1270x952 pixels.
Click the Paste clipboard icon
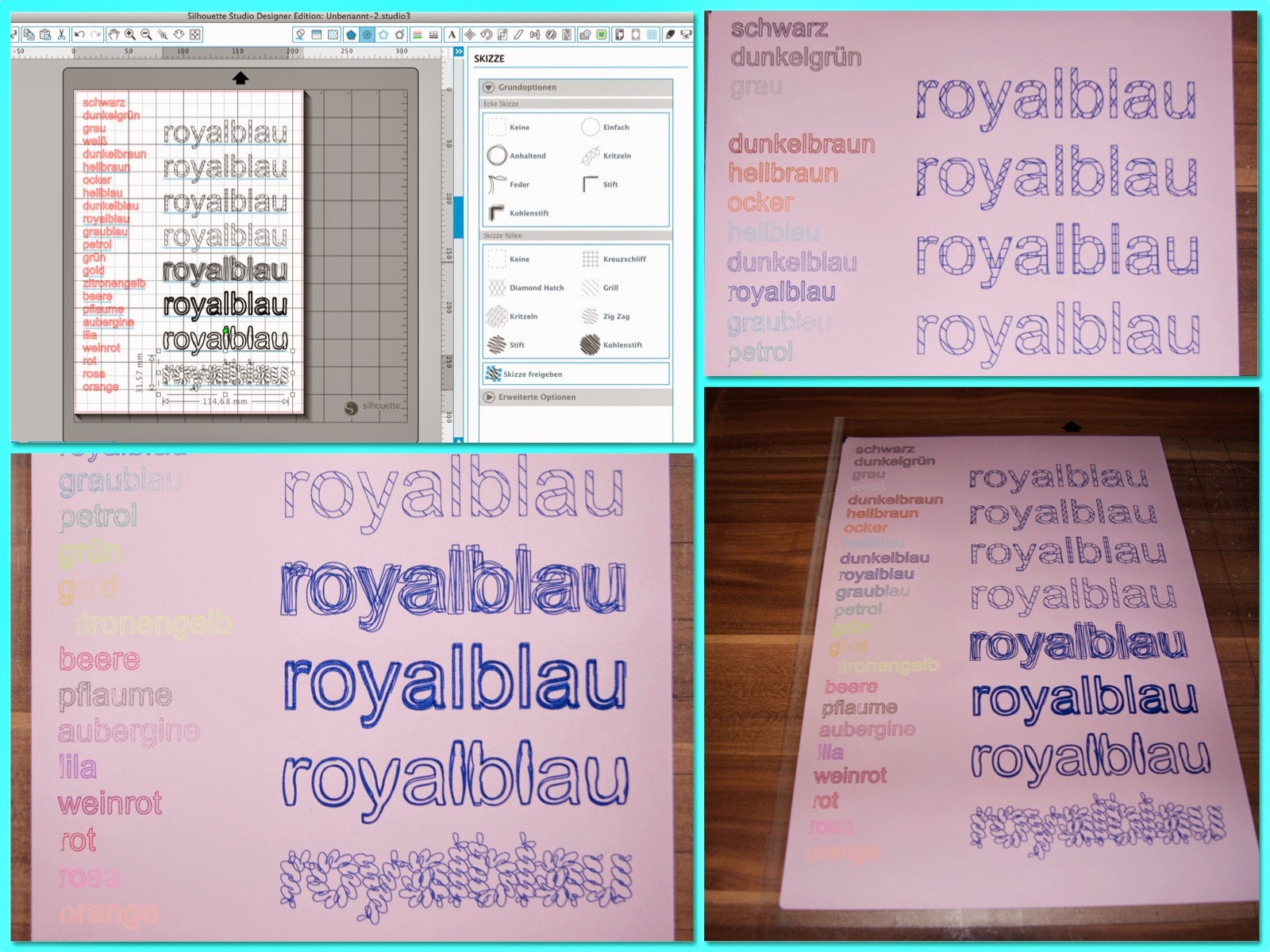coord(44,34)
